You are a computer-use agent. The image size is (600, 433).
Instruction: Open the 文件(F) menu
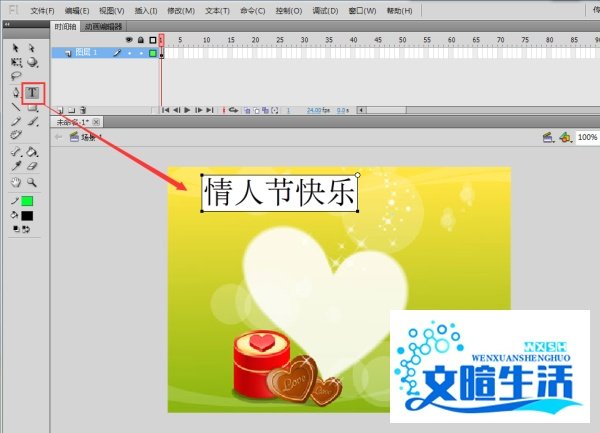pos(42,11)
